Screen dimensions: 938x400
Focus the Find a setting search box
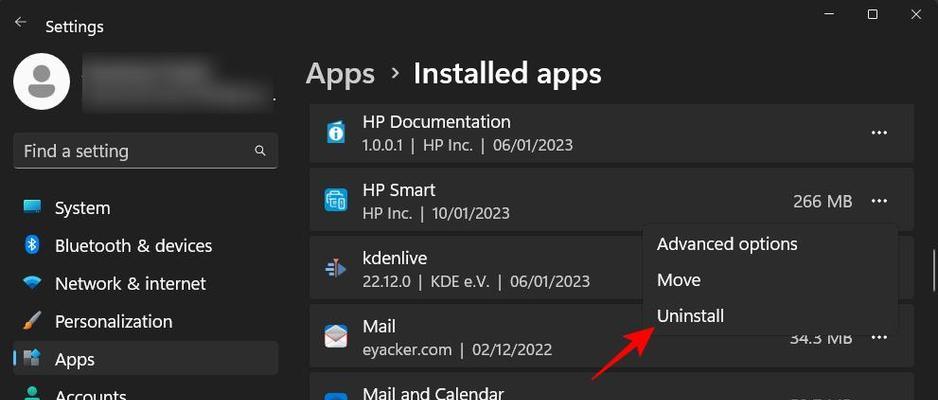click(x=145, y=151)
